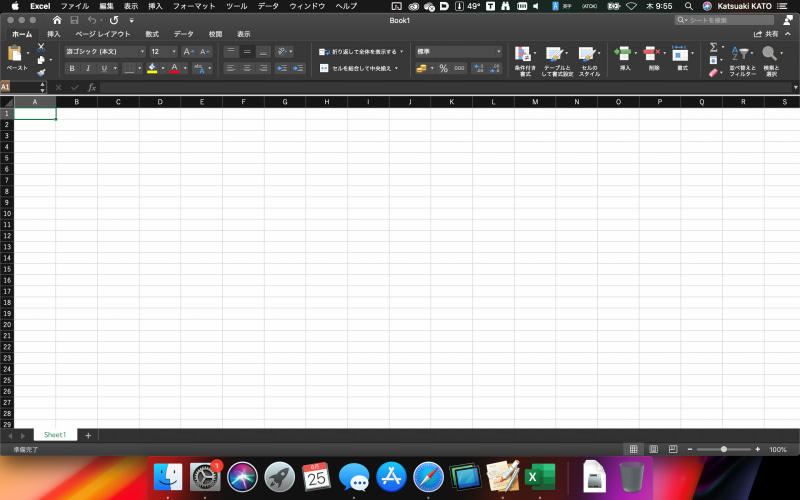Image resolution: width=800 pixels, height=500 pixels.
Task: Open テーブルとして書式設定 format as table
Action: click(x=556, y=61)
